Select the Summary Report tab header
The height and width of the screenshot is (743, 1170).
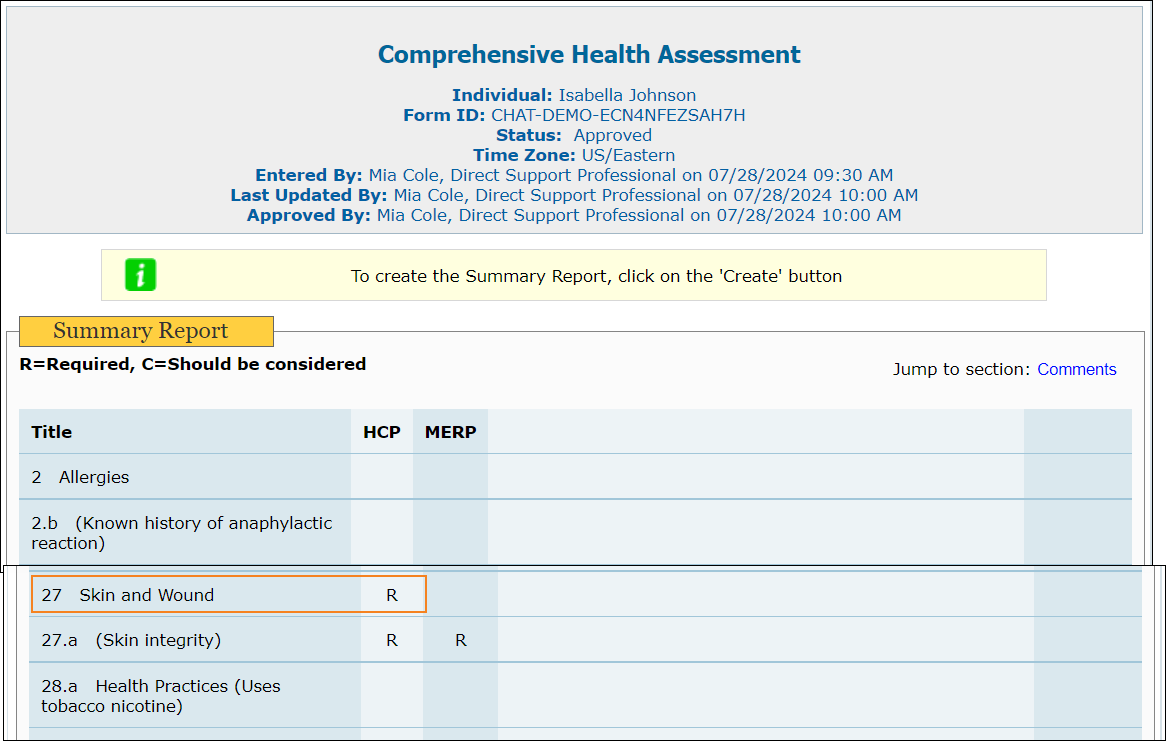[x=146, y=330]
